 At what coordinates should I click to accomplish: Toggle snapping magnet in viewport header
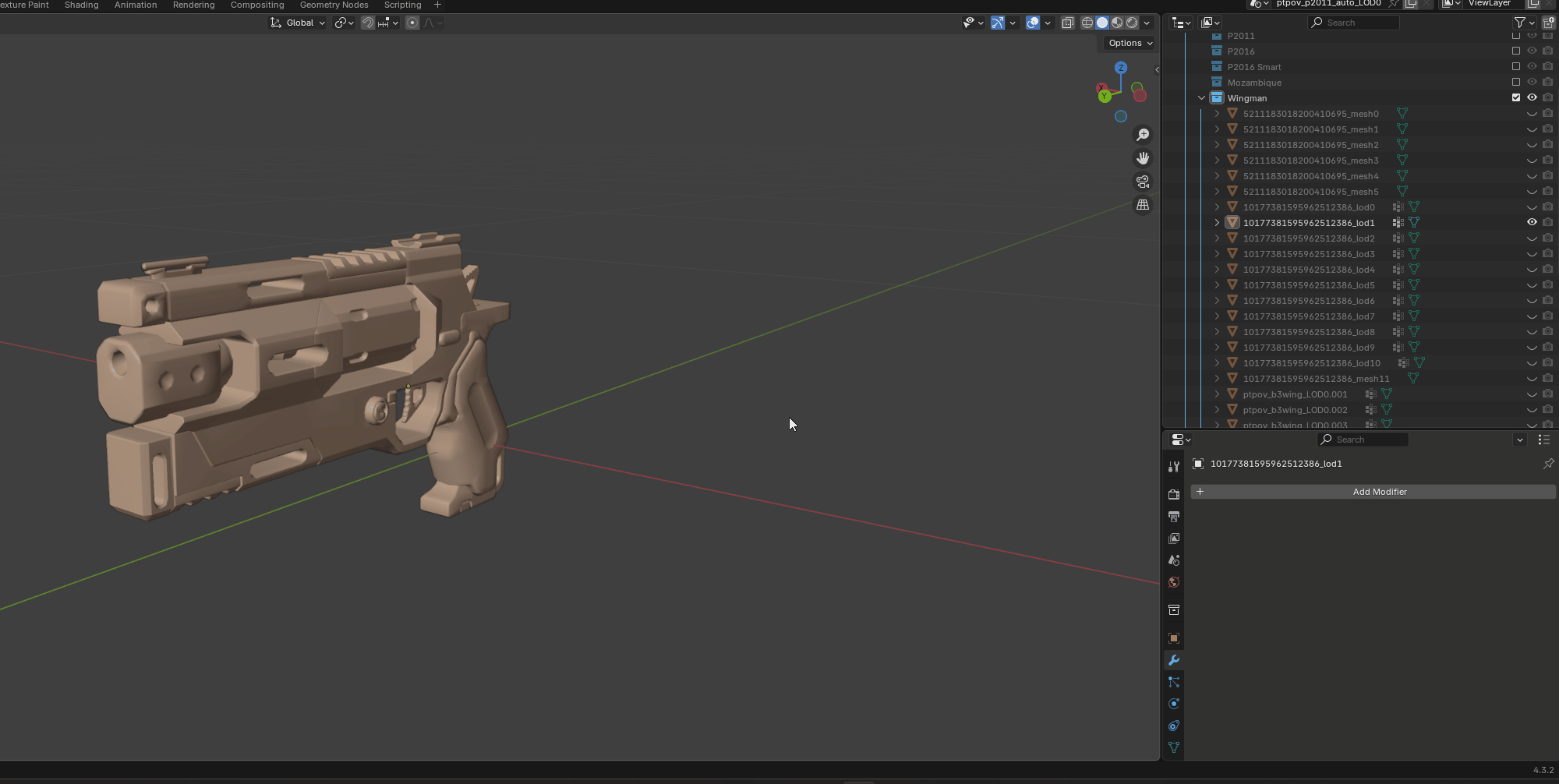pyautogui.click(x=368, y=23)
